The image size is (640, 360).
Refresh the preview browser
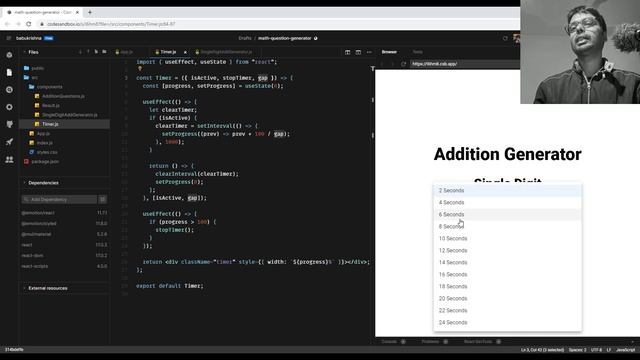click(403, 64)
